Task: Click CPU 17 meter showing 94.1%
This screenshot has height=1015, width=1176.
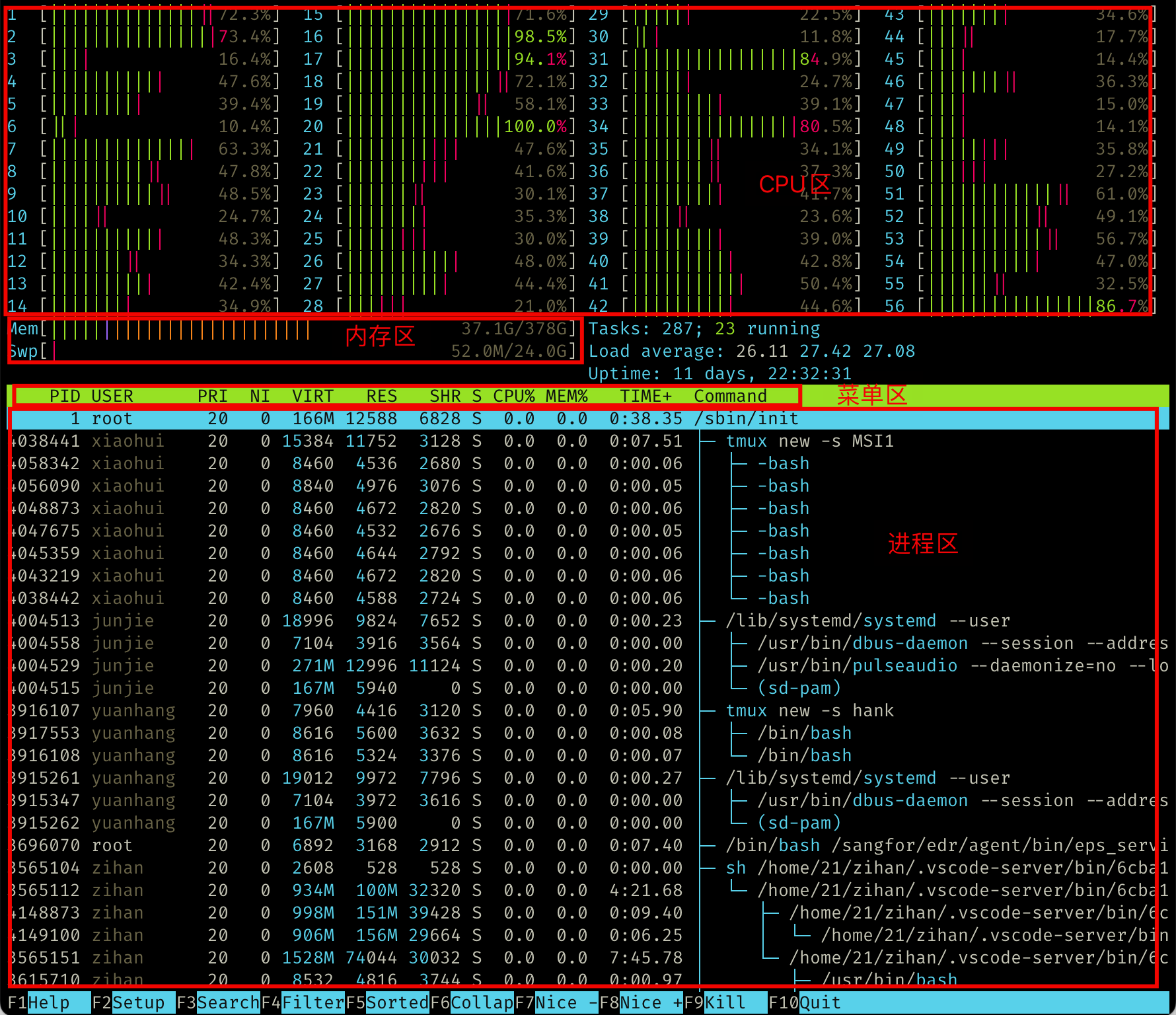Action: click(440, 59)
